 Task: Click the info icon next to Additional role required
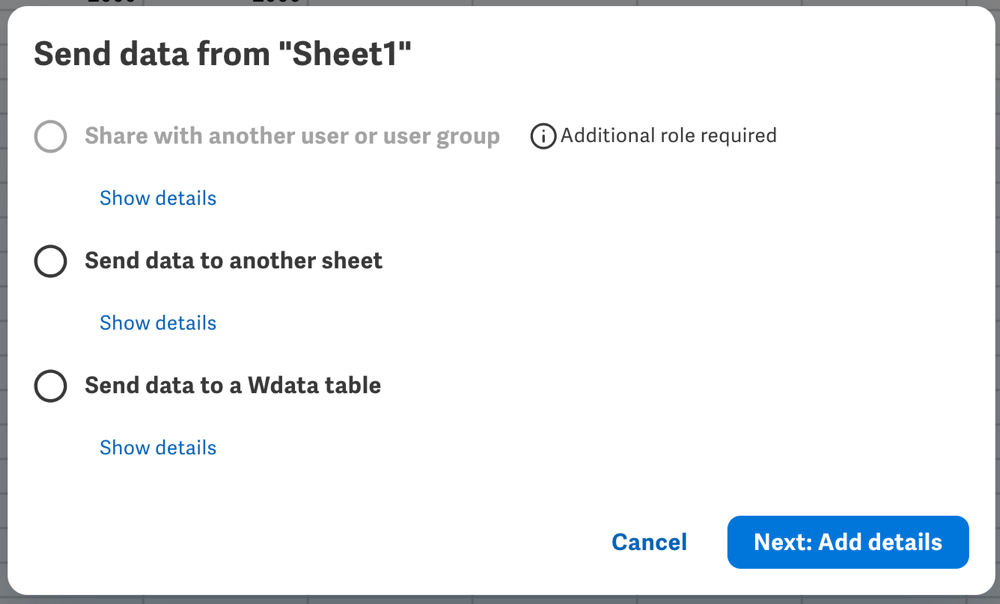pyautogui.click(x=543, y=136)
